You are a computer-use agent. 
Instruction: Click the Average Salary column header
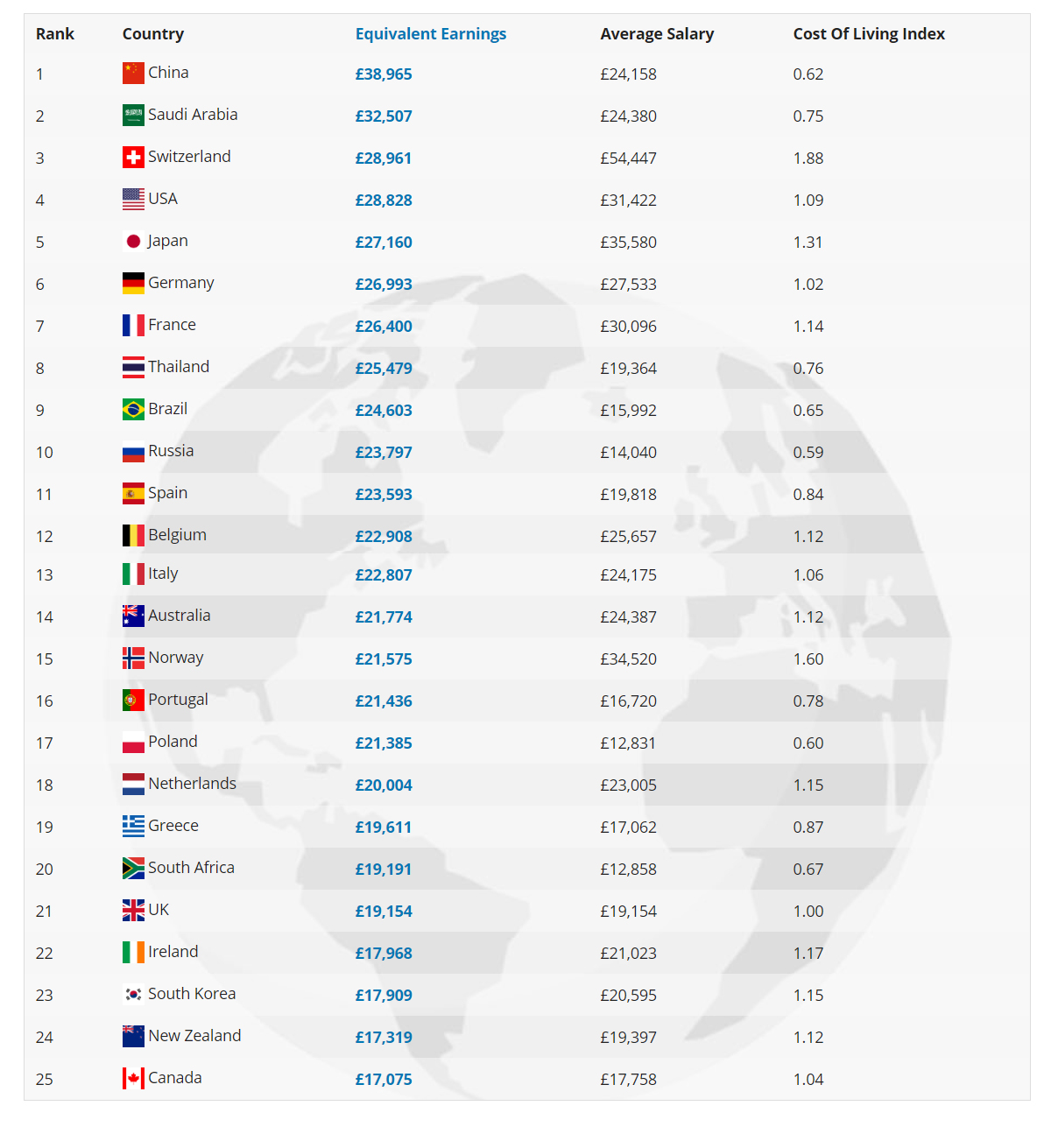[657, 34]
